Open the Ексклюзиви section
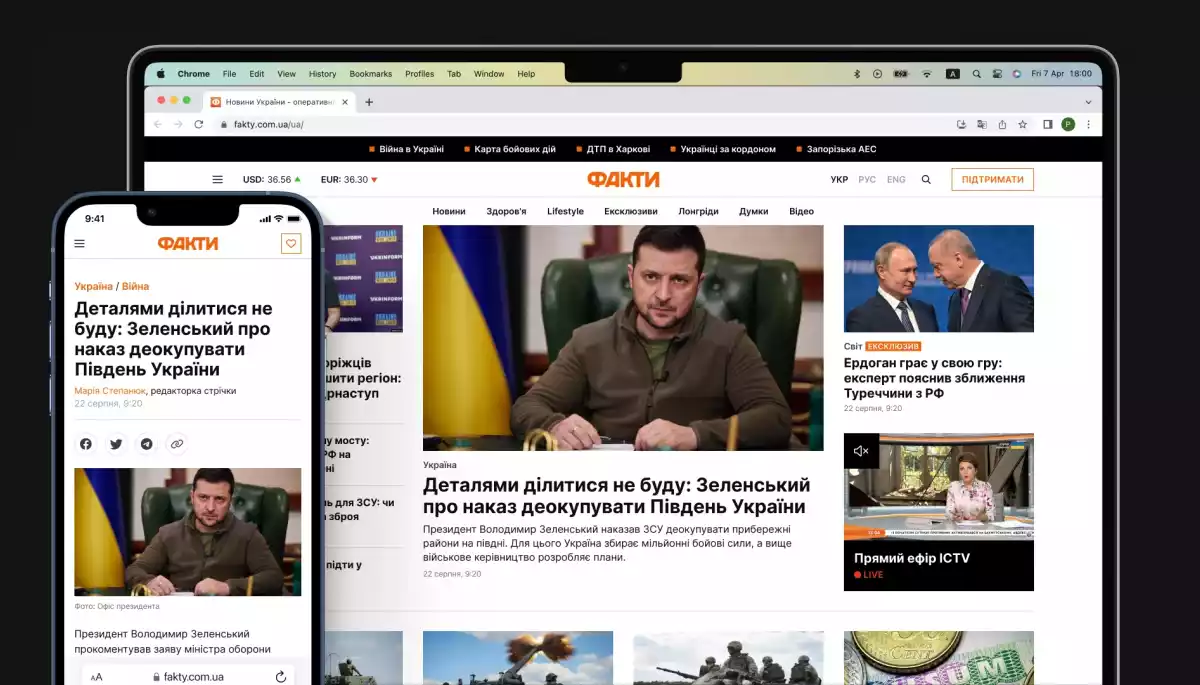 pyautogui.click(x=631, y=212)
